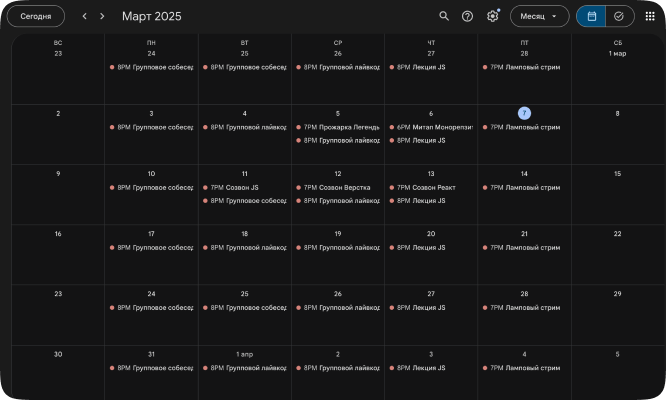Select the highlighted date 7 today
The height and width of the screenshot is (400, 666).
524,113
